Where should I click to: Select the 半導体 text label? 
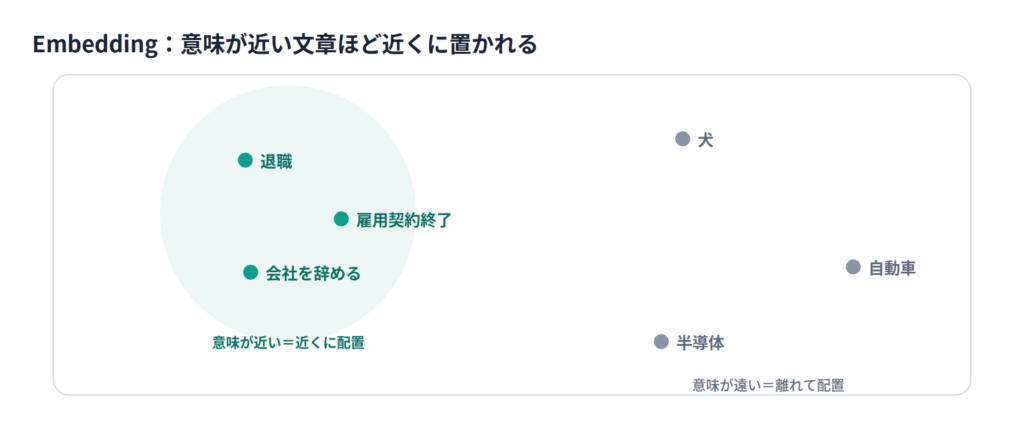(700, 343)
